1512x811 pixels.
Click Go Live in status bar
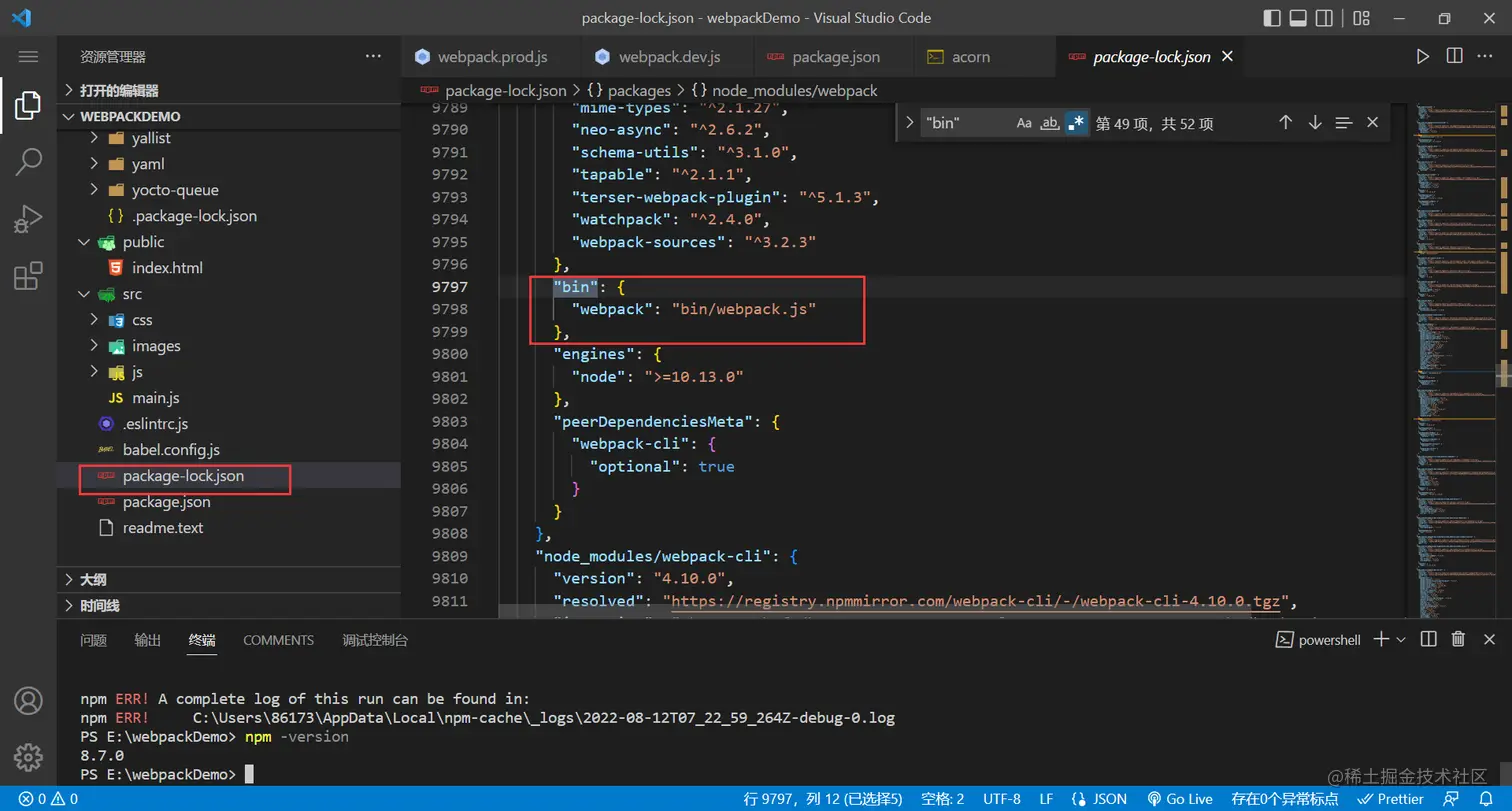1179,799
